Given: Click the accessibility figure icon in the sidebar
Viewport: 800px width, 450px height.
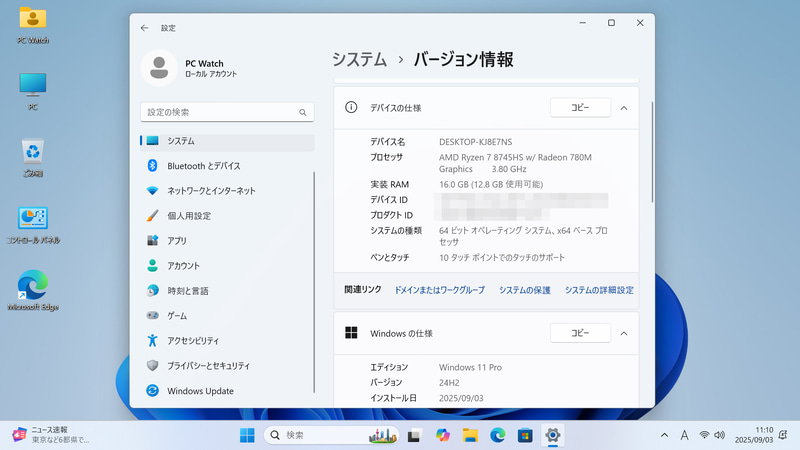Looking at the screenshot, I should (x=152, y=340).
